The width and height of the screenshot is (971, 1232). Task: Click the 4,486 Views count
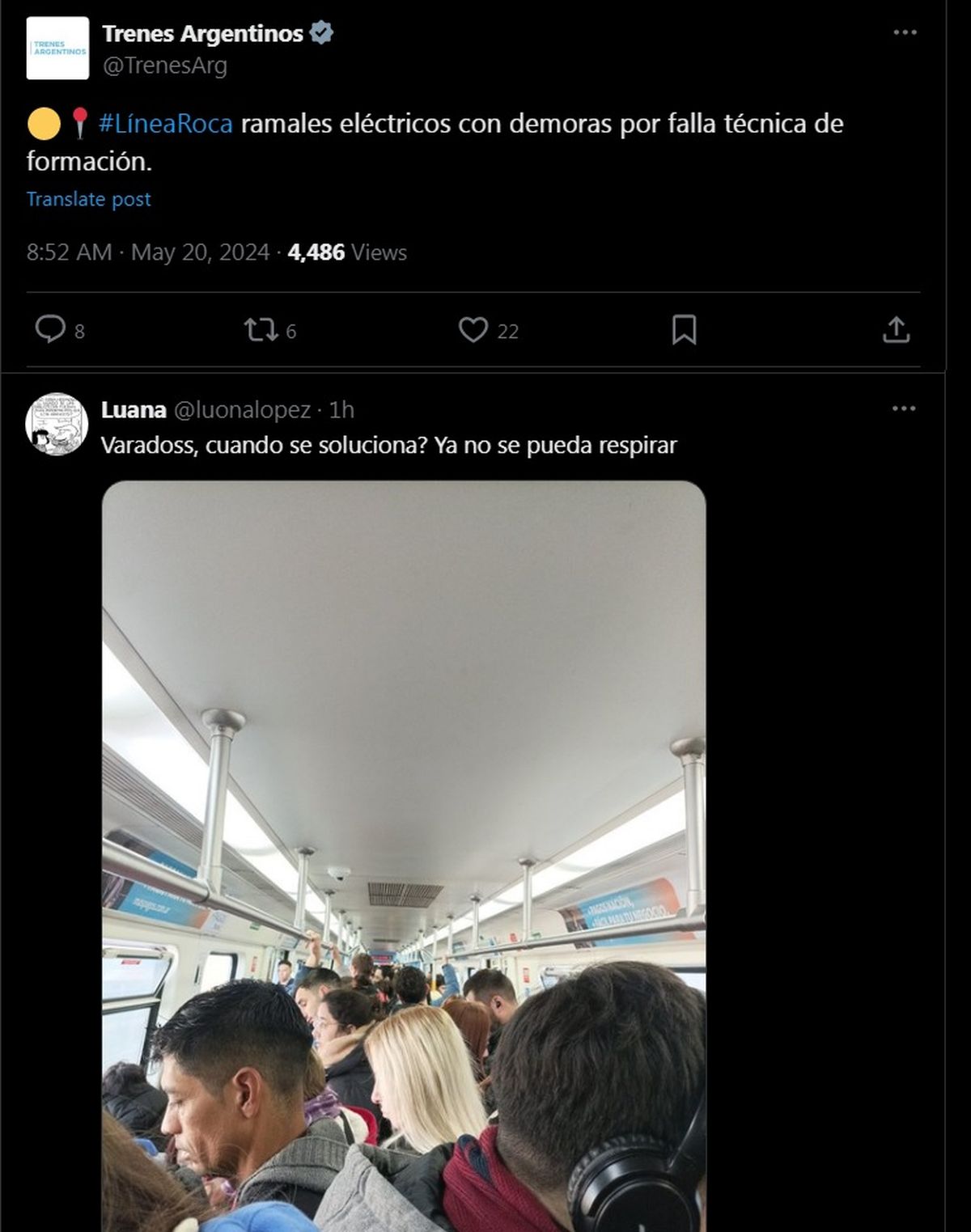tap(347, 252)
